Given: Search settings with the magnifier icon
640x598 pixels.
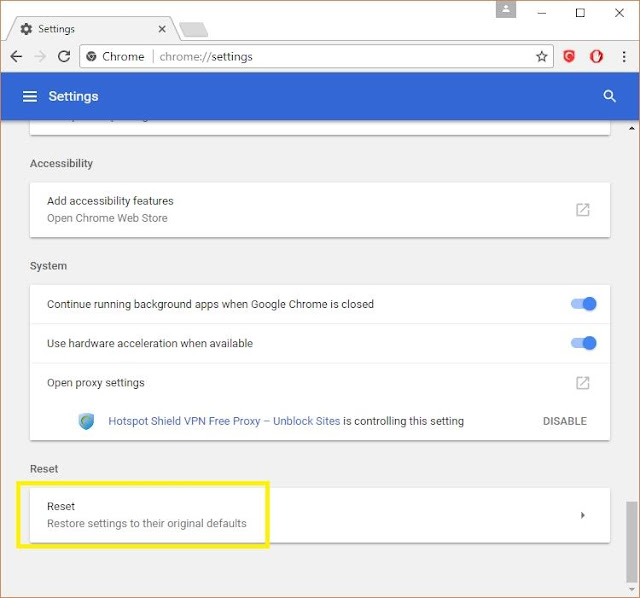Looking at the screenshot, I should [x=609, y=96].
